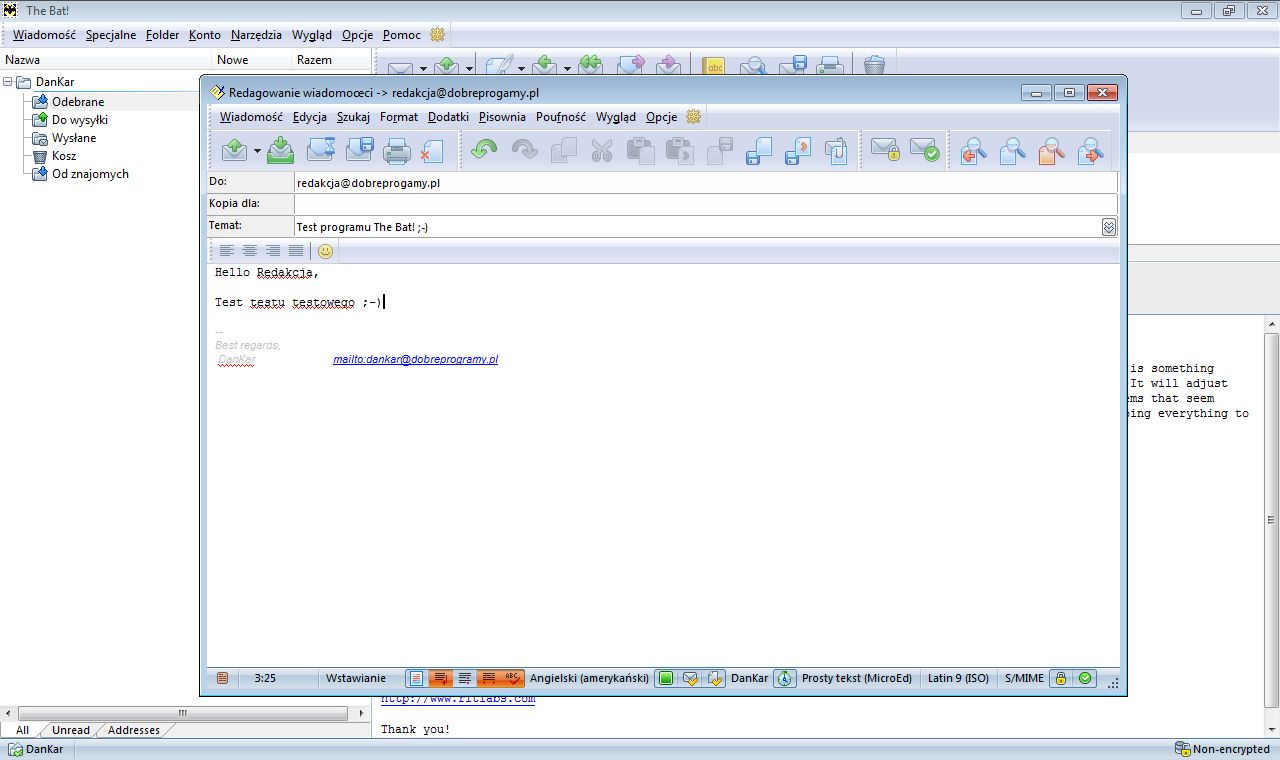Viewport: 1280px width, 760px height.
Task: Click the Temat subject field
Action: [698, 227]
